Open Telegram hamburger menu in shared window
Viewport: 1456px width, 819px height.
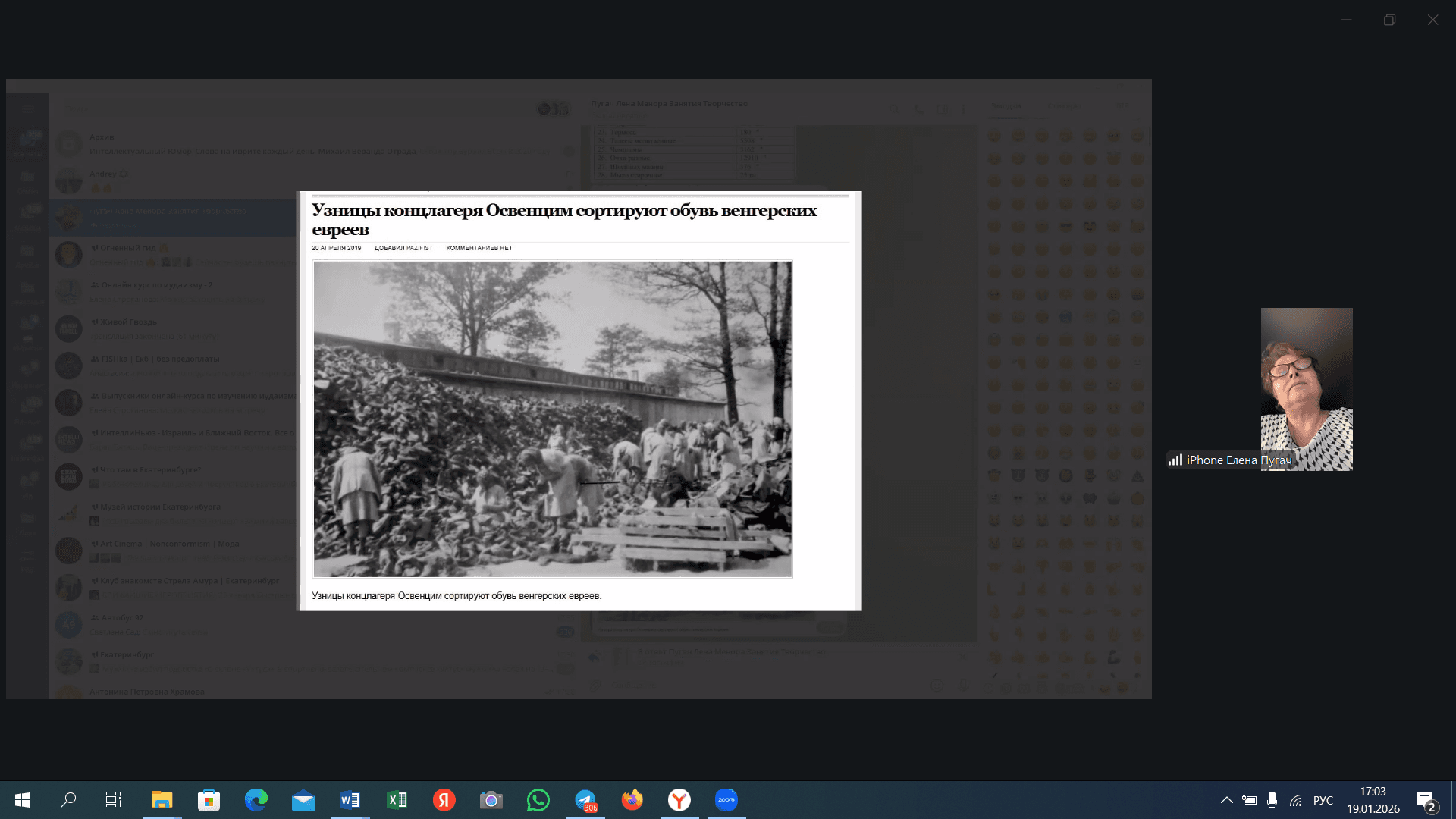coord(28,109)
